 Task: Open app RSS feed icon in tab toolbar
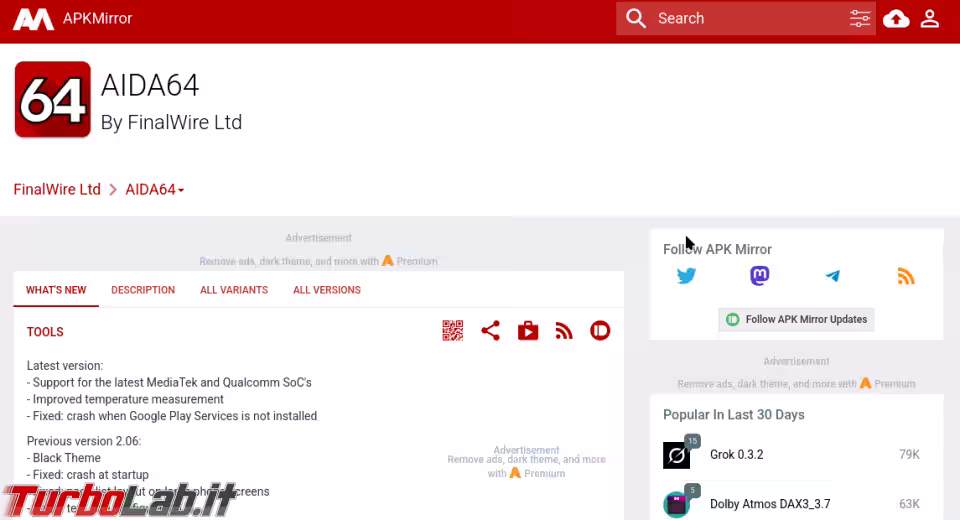(564, 331)
